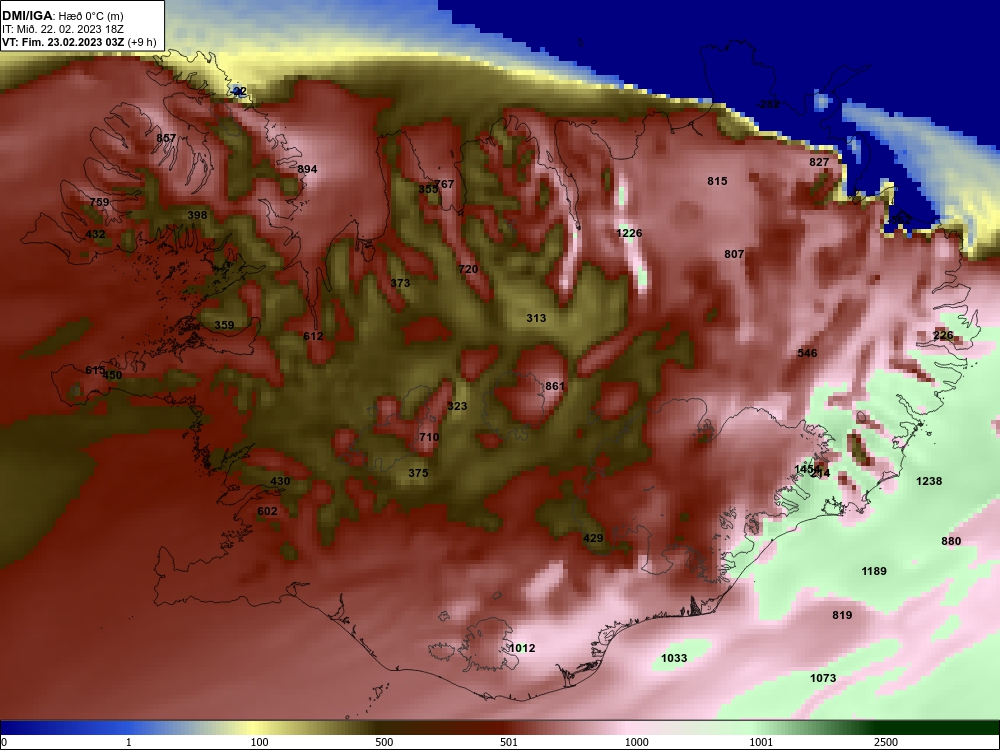Screen dimensions: 1000x750
Task: Click the map value 710
Action: tap(429, 437)
